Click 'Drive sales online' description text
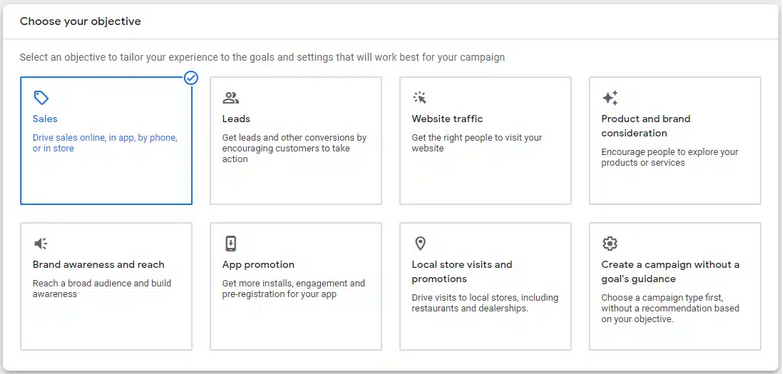The height and width of the screenshot is (374, 783). pyautogui.click(x=105, y=143)
